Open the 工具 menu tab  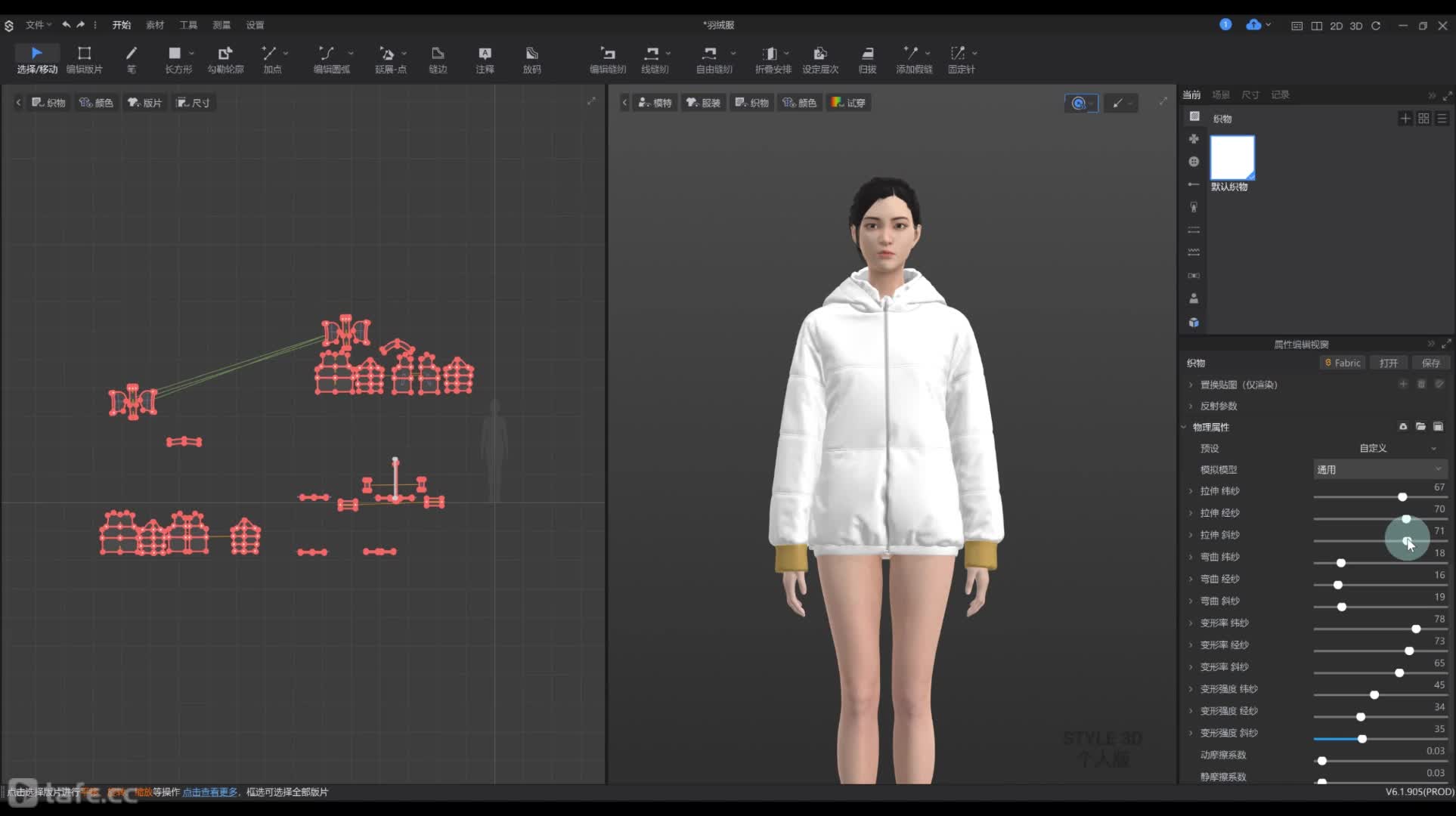click(188, 25)
